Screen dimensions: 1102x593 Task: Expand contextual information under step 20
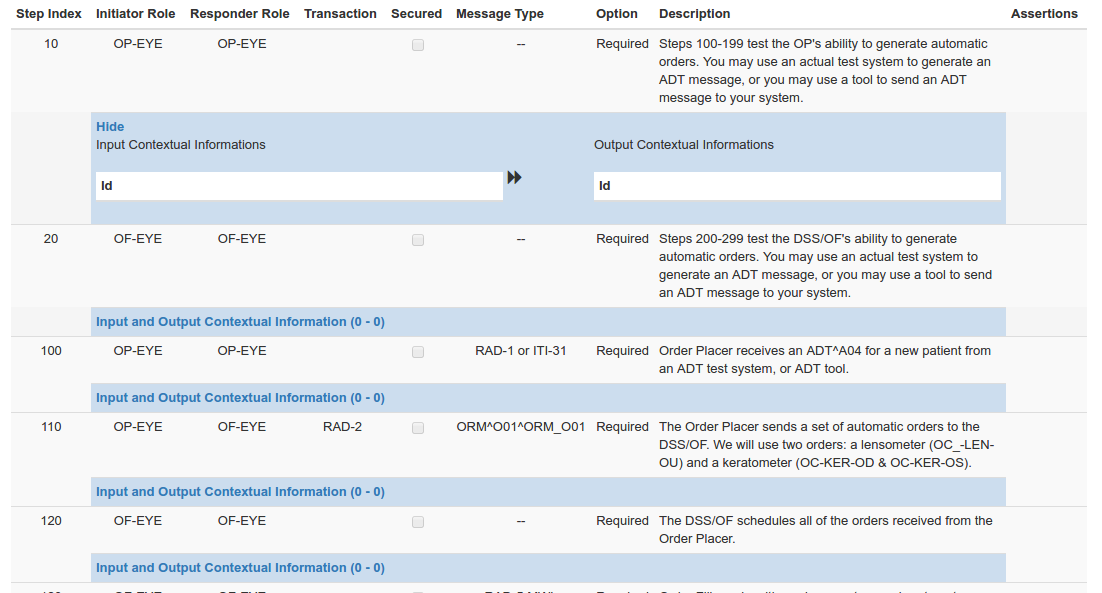tap(240, 322)
